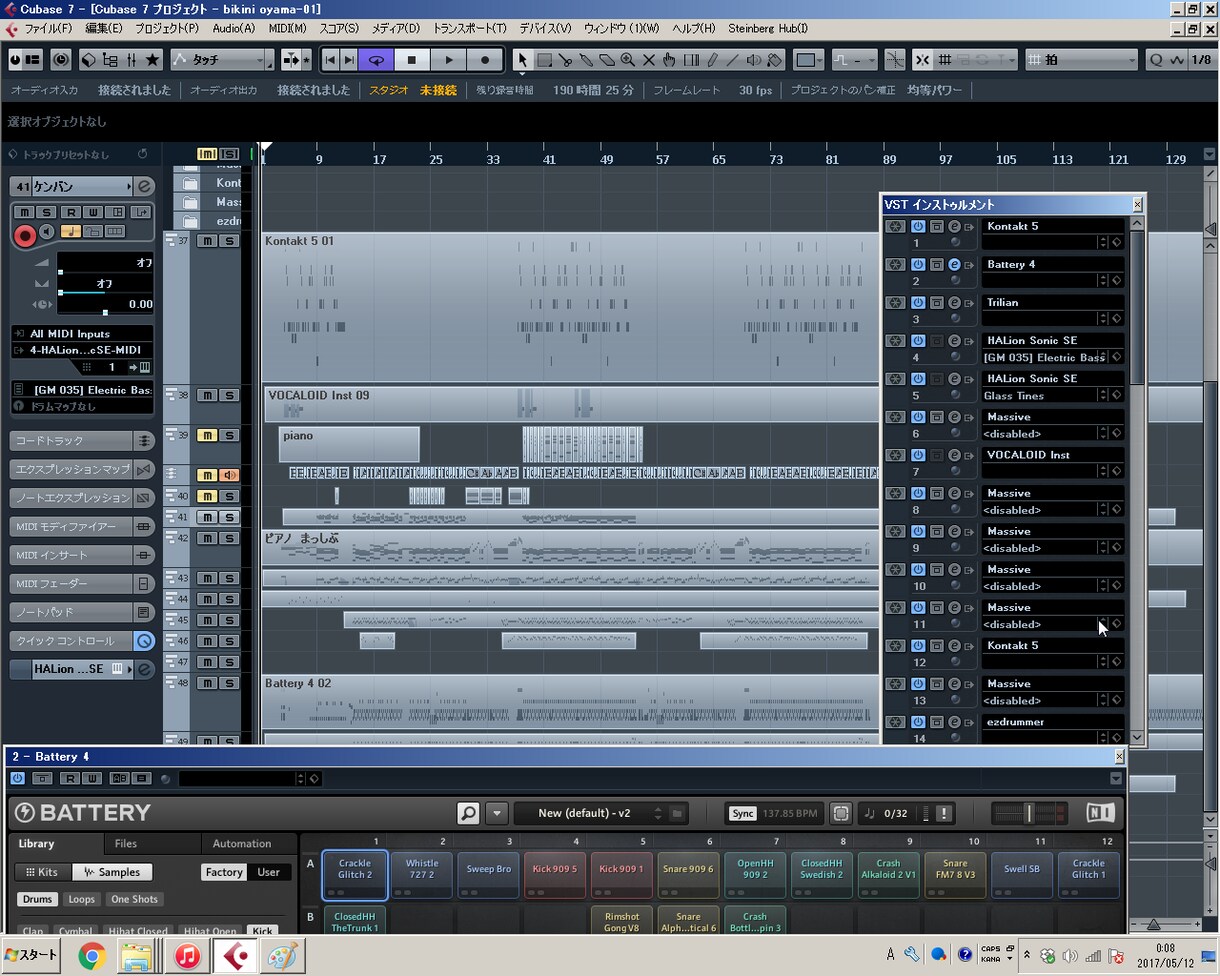Screen dimensions: 1220x976
Task: Open the grid type 拍 dropdown
Action: click(x=1082, y=60)
